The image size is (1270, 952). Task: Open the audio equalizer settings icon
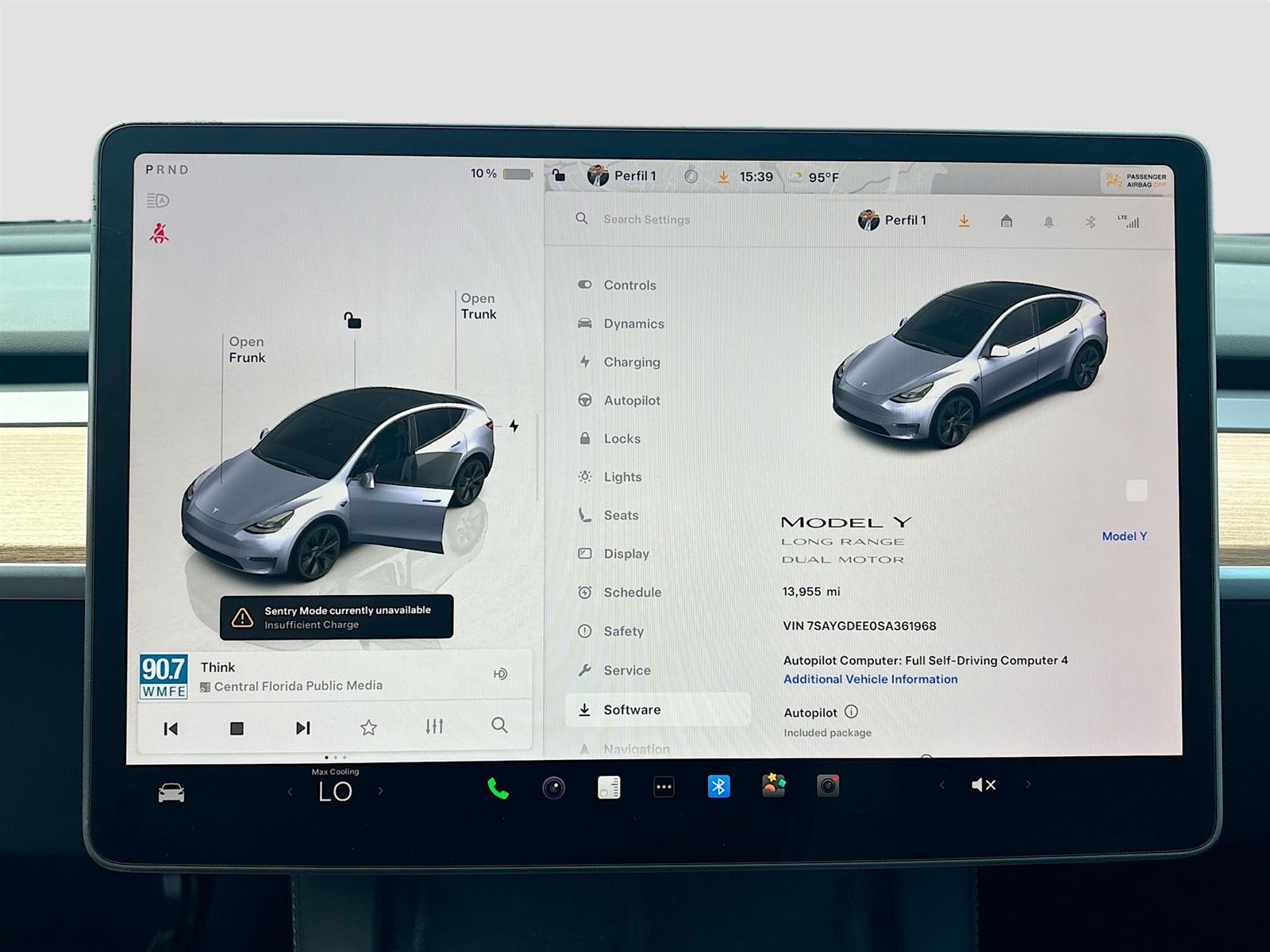434,726
